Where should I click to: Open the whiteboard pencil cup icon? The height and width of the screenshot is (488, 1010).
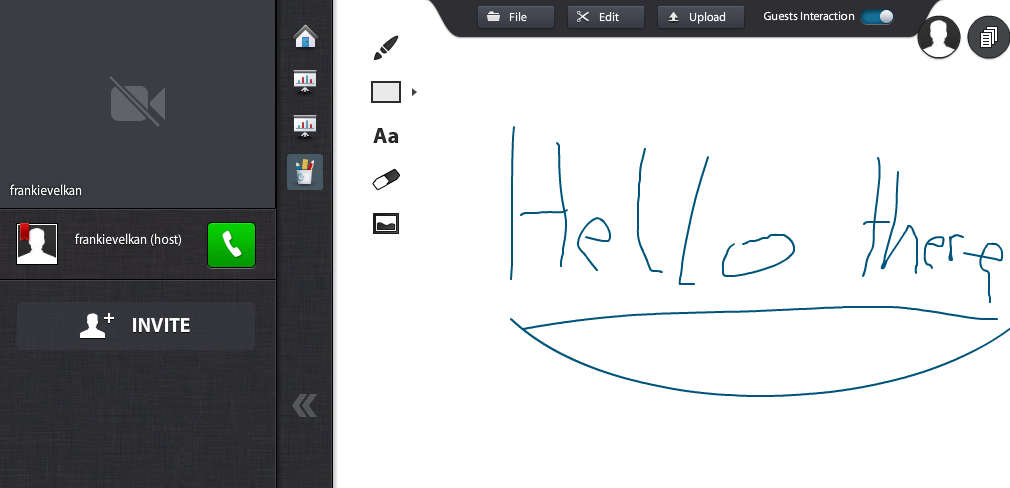tap(305, 171)
